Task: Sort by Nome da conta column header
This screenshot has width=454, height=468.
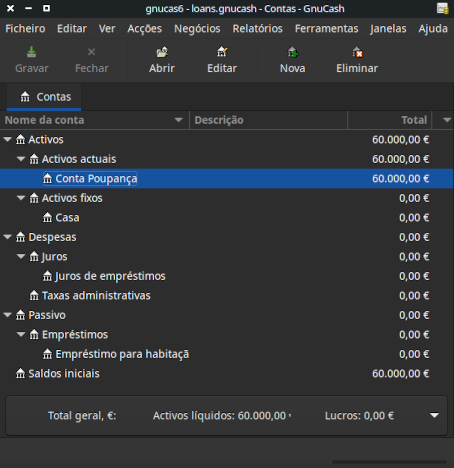Action: (95, 120)
